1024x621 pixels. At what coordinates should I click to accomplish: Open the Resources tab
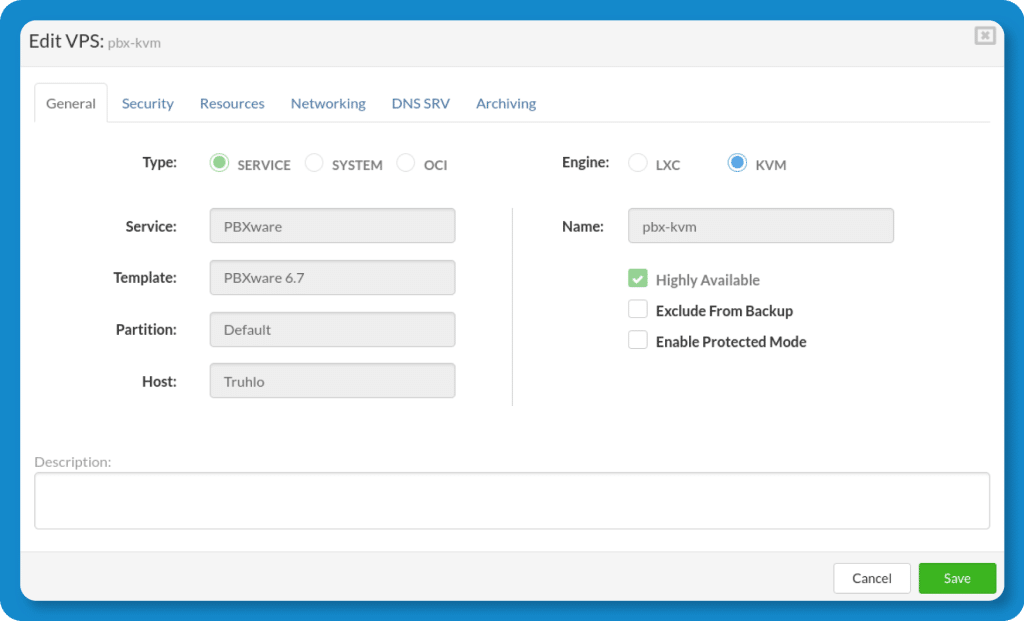[x=231, y=103]
